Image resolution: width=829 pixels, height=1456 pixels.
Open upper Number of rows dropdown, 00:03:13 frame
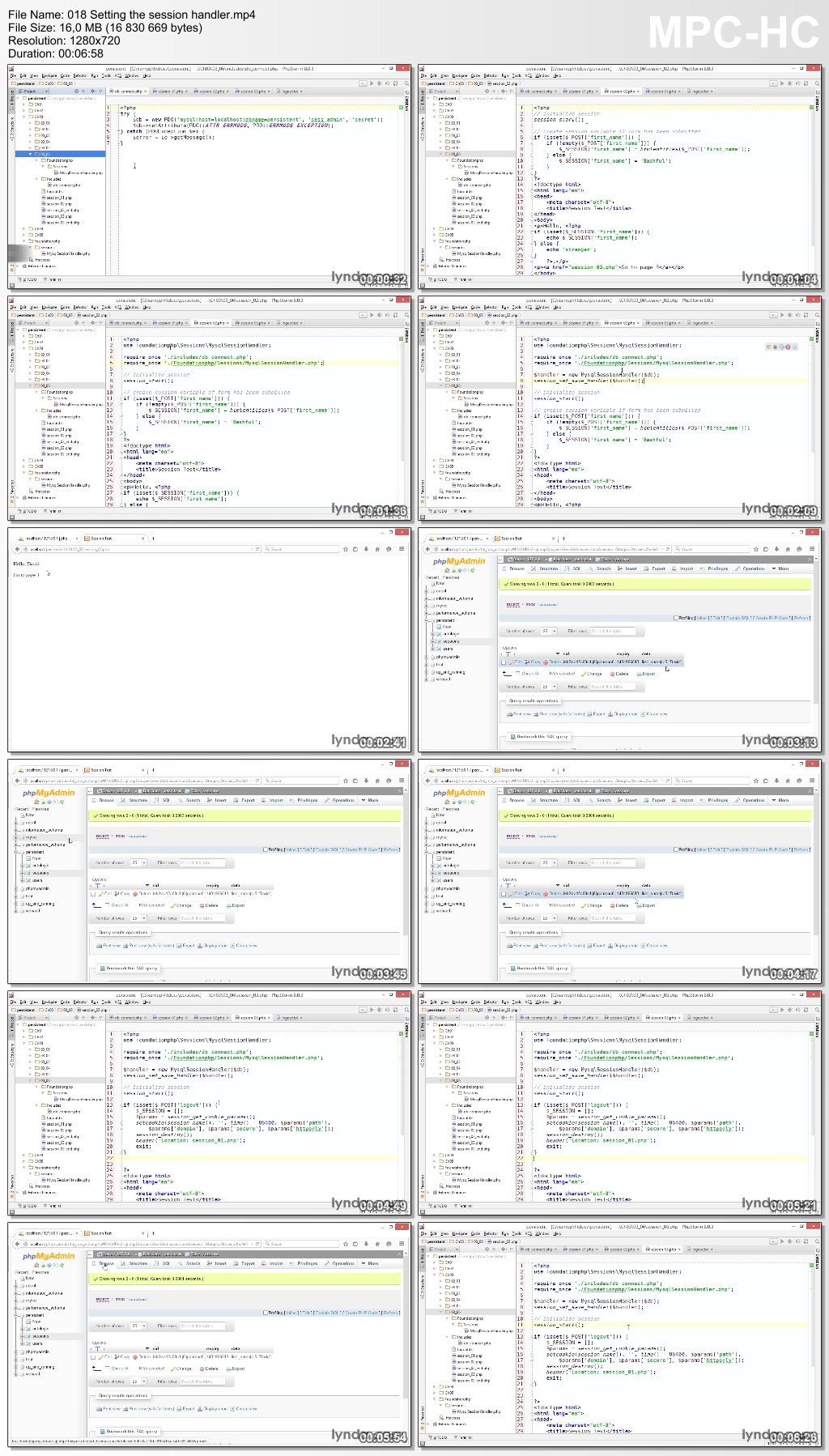(x=549, y=631)
